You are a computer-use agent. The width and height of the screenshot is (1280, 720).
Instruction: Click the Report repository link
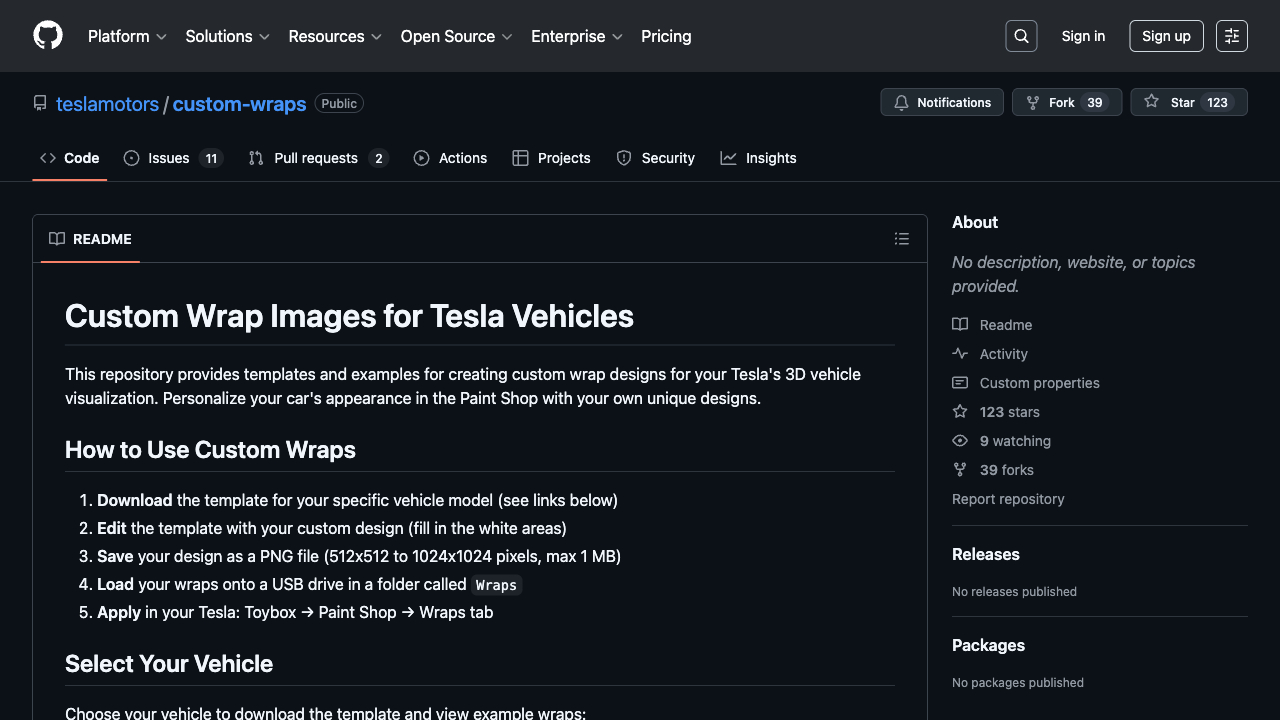[1008, 499]
